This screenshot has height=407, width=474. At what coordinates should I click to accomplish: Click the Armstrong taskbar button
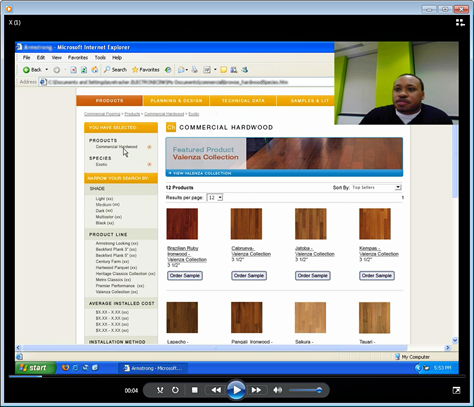153,368
